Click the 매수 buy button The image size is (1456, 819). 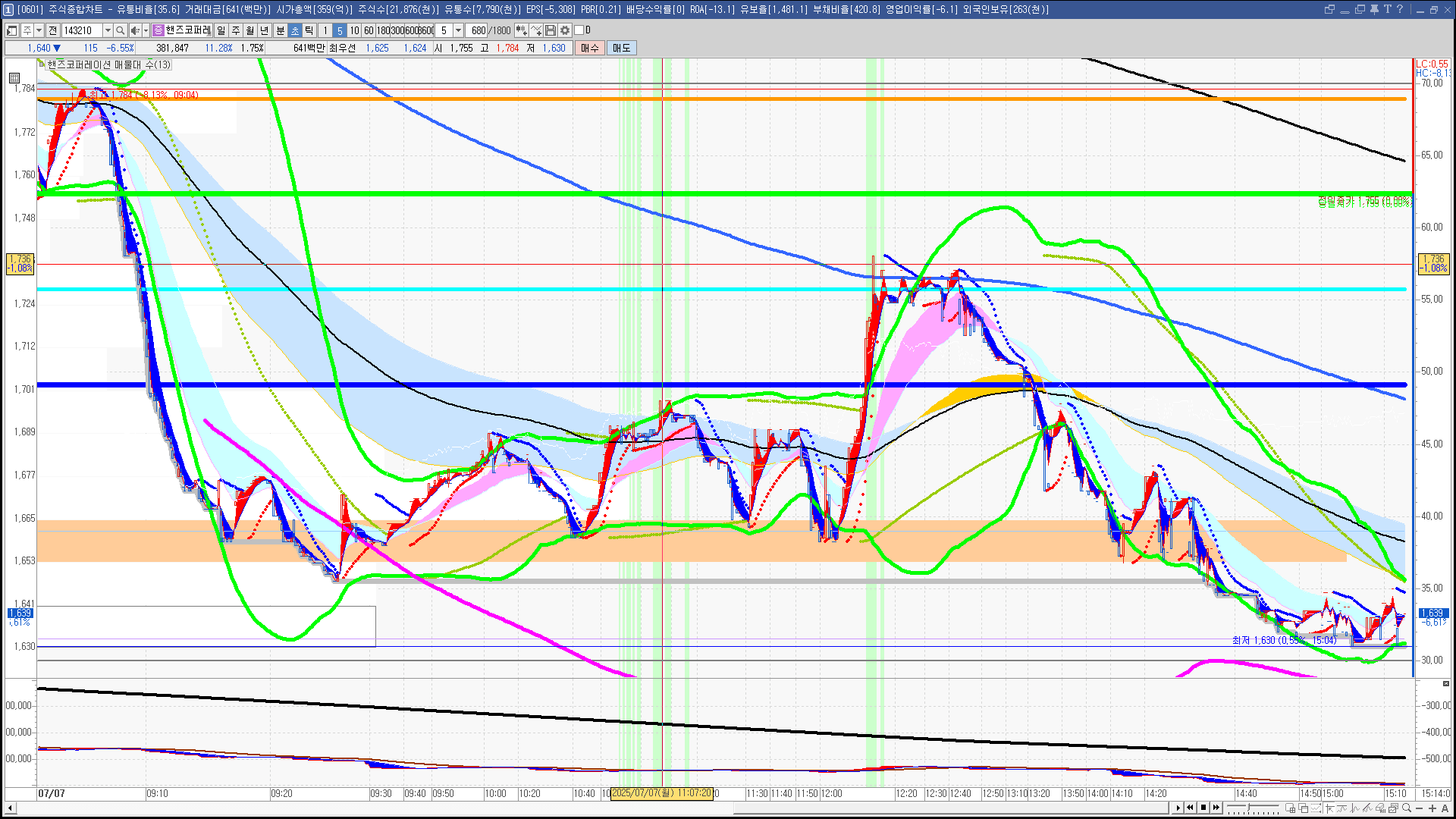pos(590,48)
